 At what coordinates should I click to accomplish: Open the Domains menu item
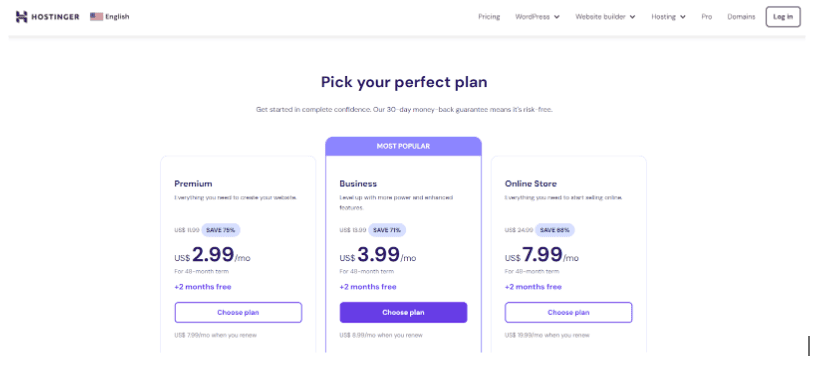coord(741,17)
